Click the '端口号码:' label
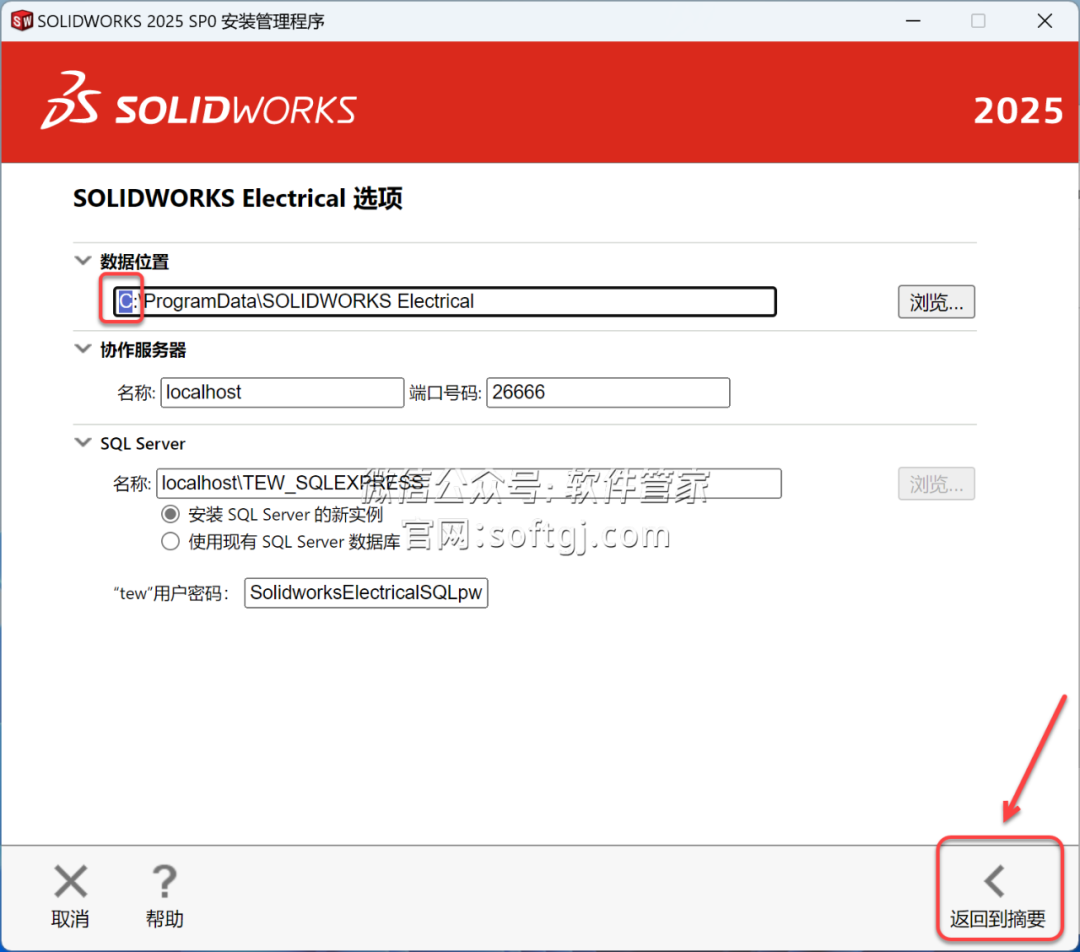This screenshot has height=952, width=1080. (x=445, y=393)
